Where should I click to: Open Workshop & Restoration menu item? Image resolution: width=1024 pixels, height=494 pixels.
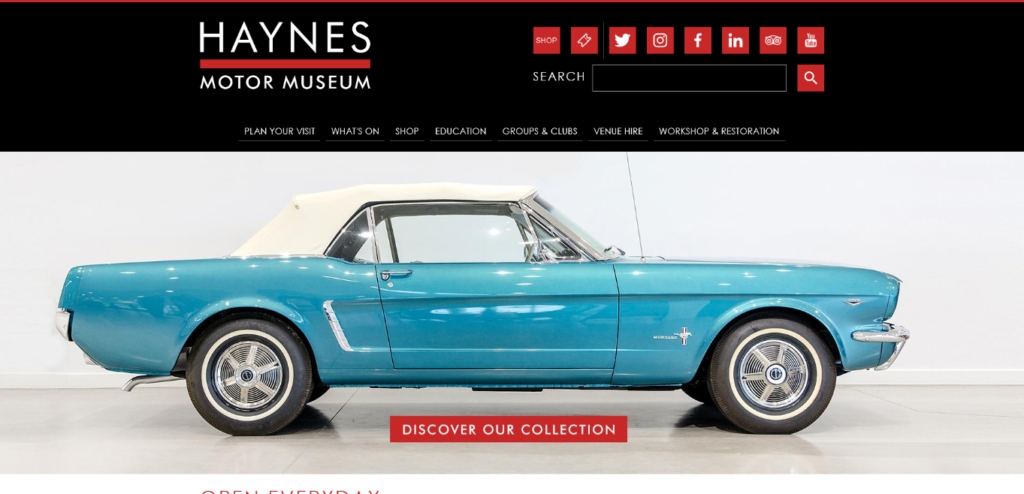(x=718, y=131)
